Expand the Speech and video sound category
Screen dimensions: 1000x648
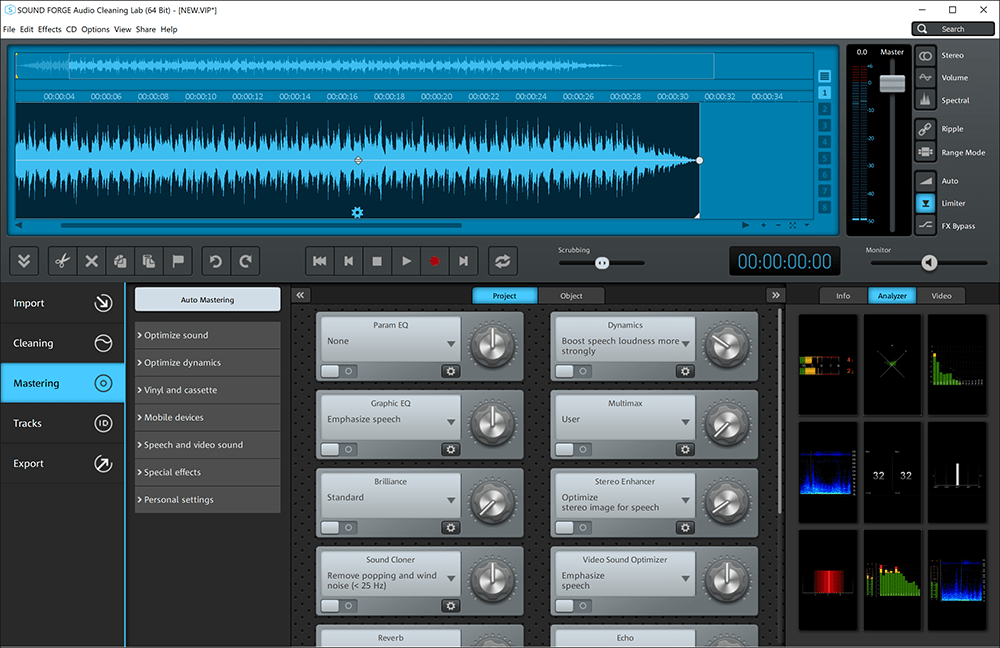pyautogui.click(x=207, y=445)
